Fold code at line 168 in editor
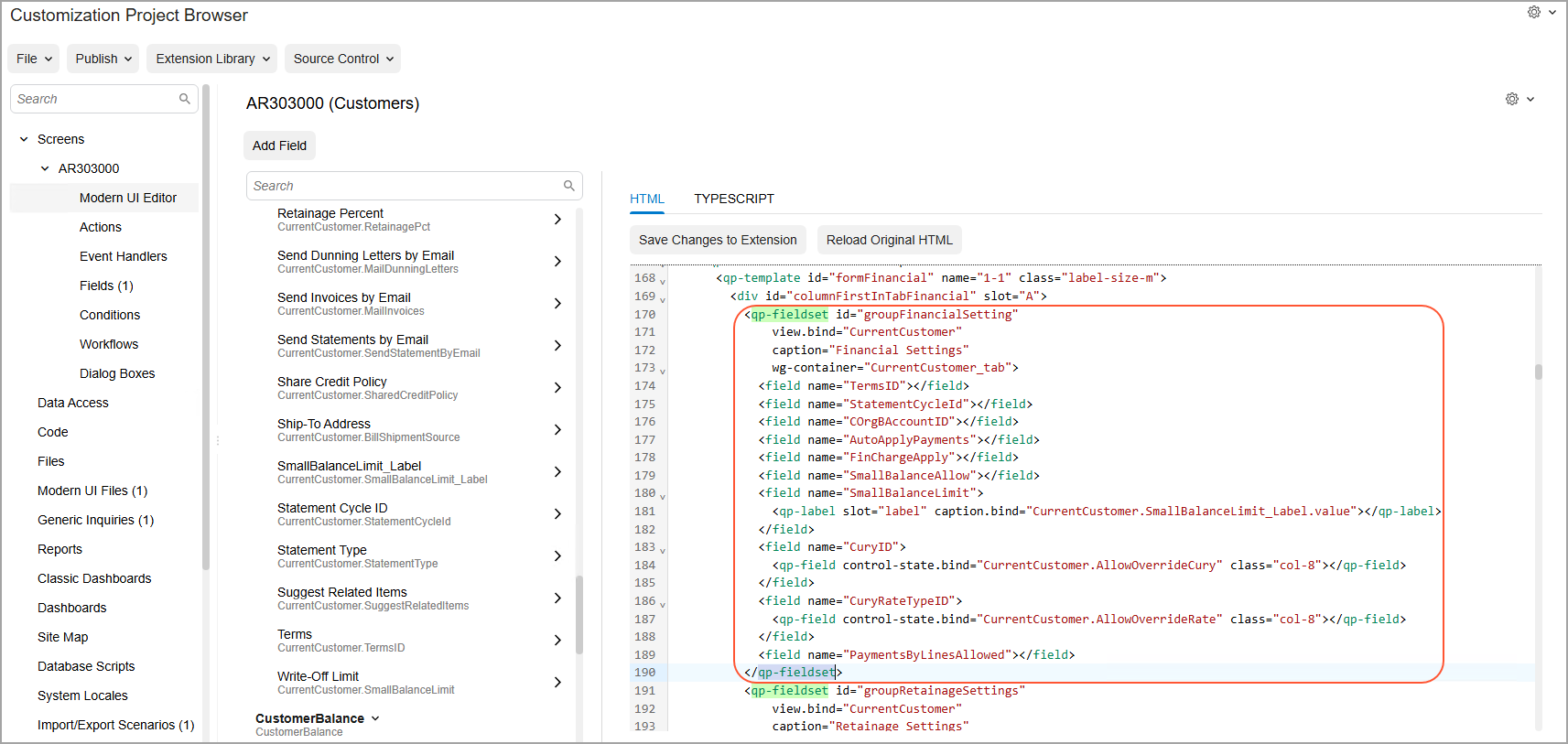The image size is (1568, 744). coord(663,281)
